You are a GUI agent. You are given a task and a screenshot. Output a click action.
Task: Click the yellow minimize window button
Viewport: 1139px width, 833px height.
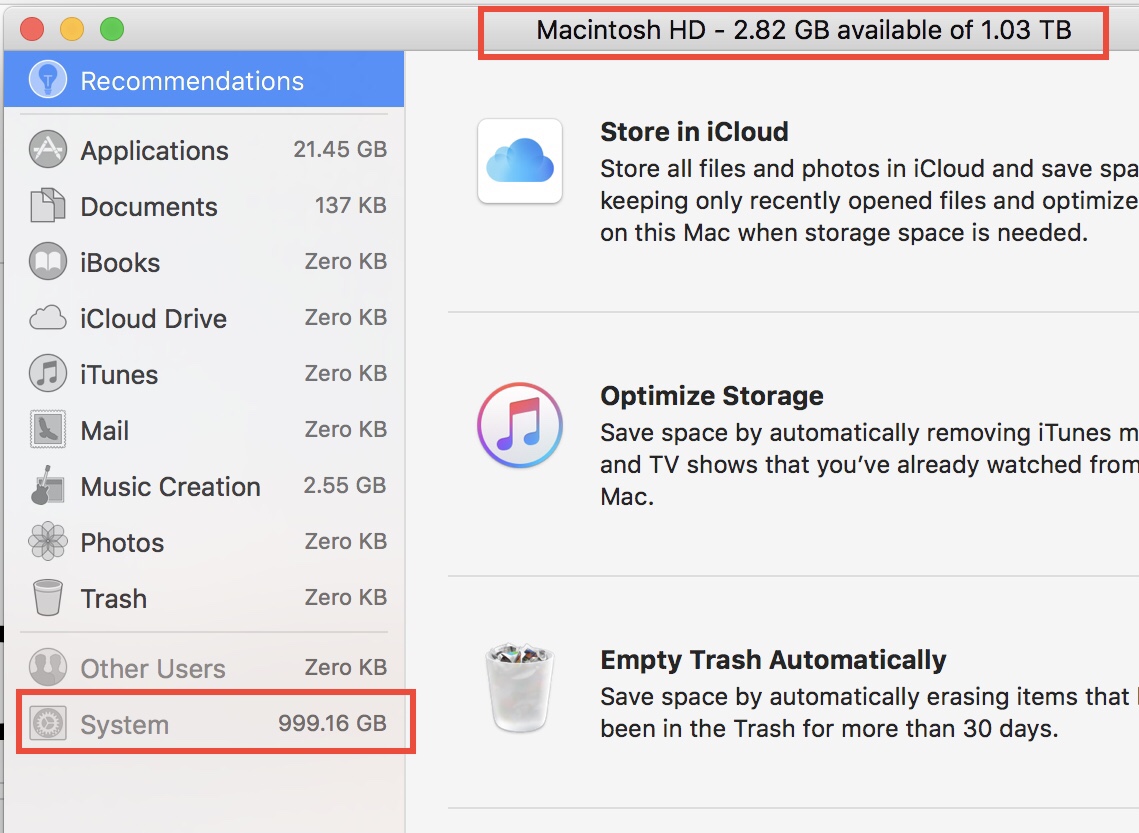(x=72, y=29)
